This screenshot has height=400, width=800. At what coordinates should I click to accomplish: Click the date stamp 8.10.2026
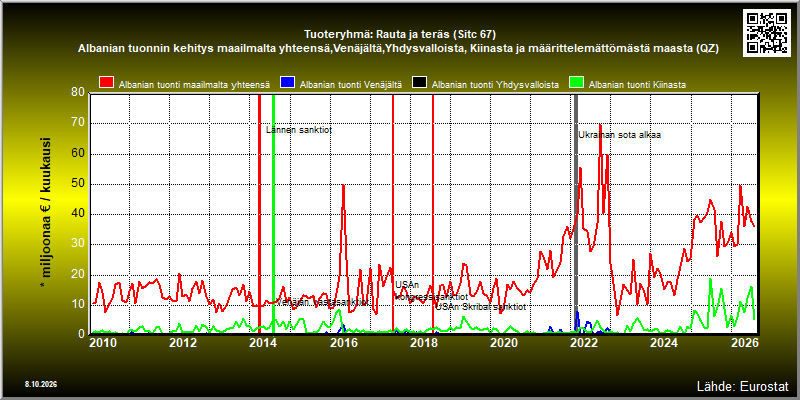point(41,384)
